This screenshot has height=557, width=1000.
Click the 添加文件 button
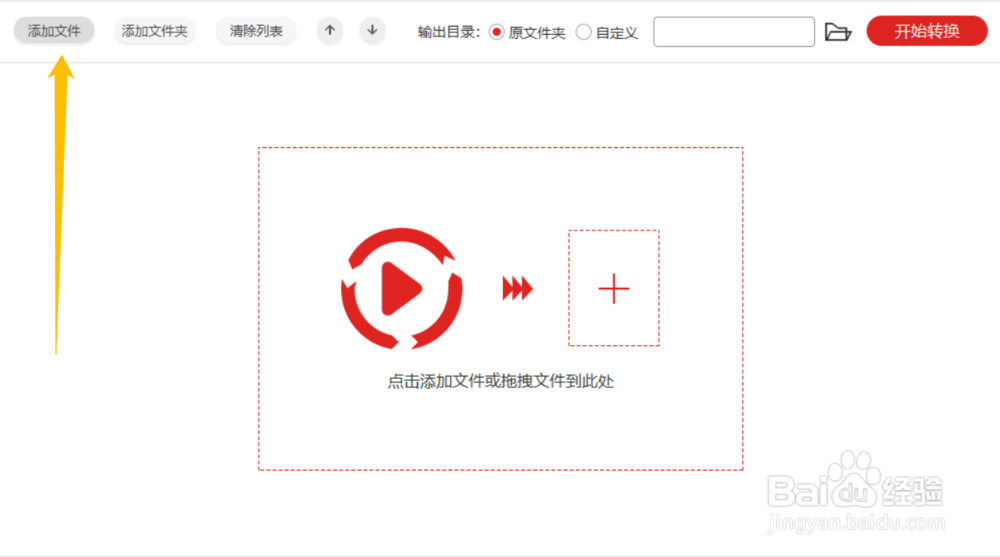(54, 31)
